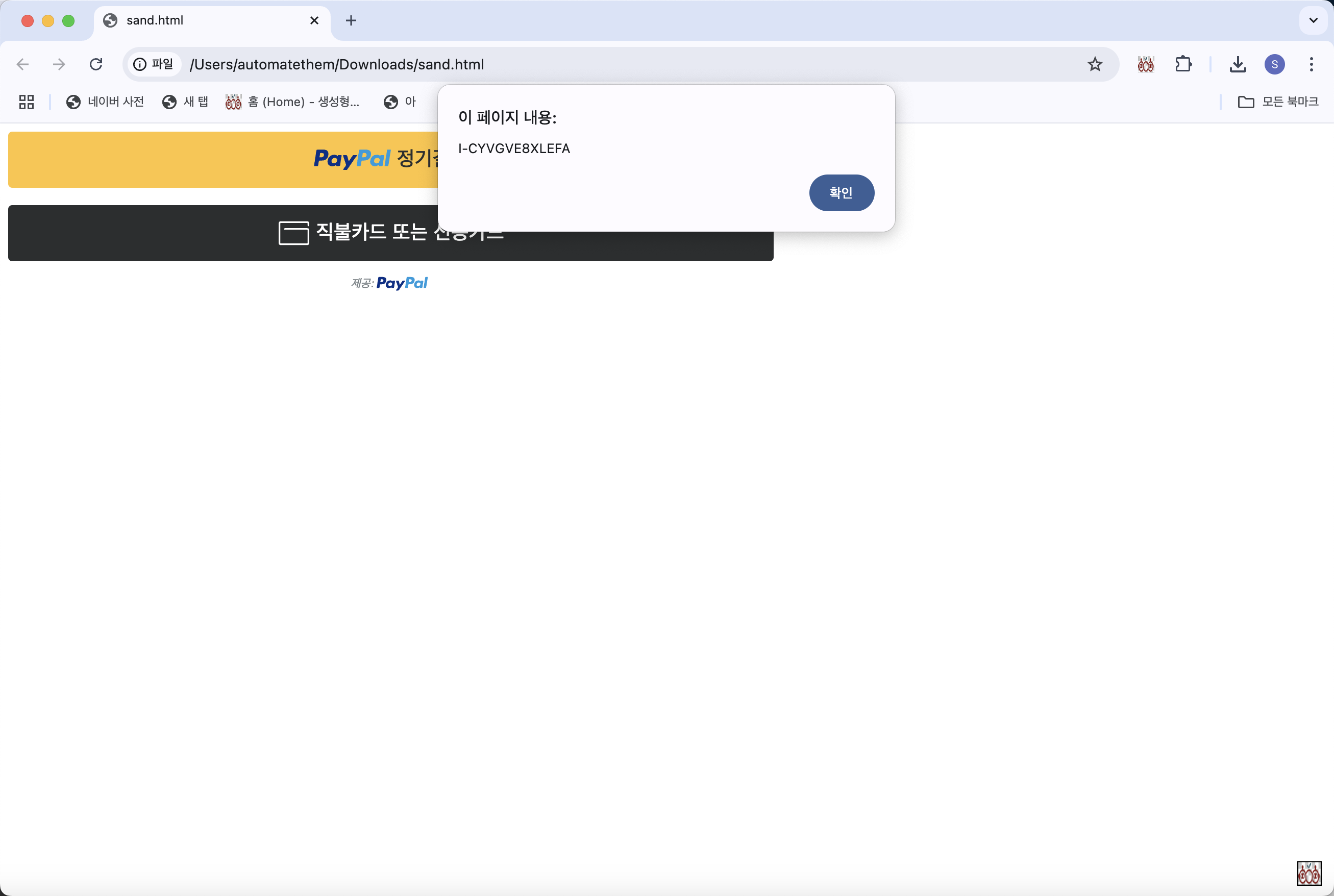Open the 아 bookmark
Screen dimensions: 1334x896
pos(400,102)
